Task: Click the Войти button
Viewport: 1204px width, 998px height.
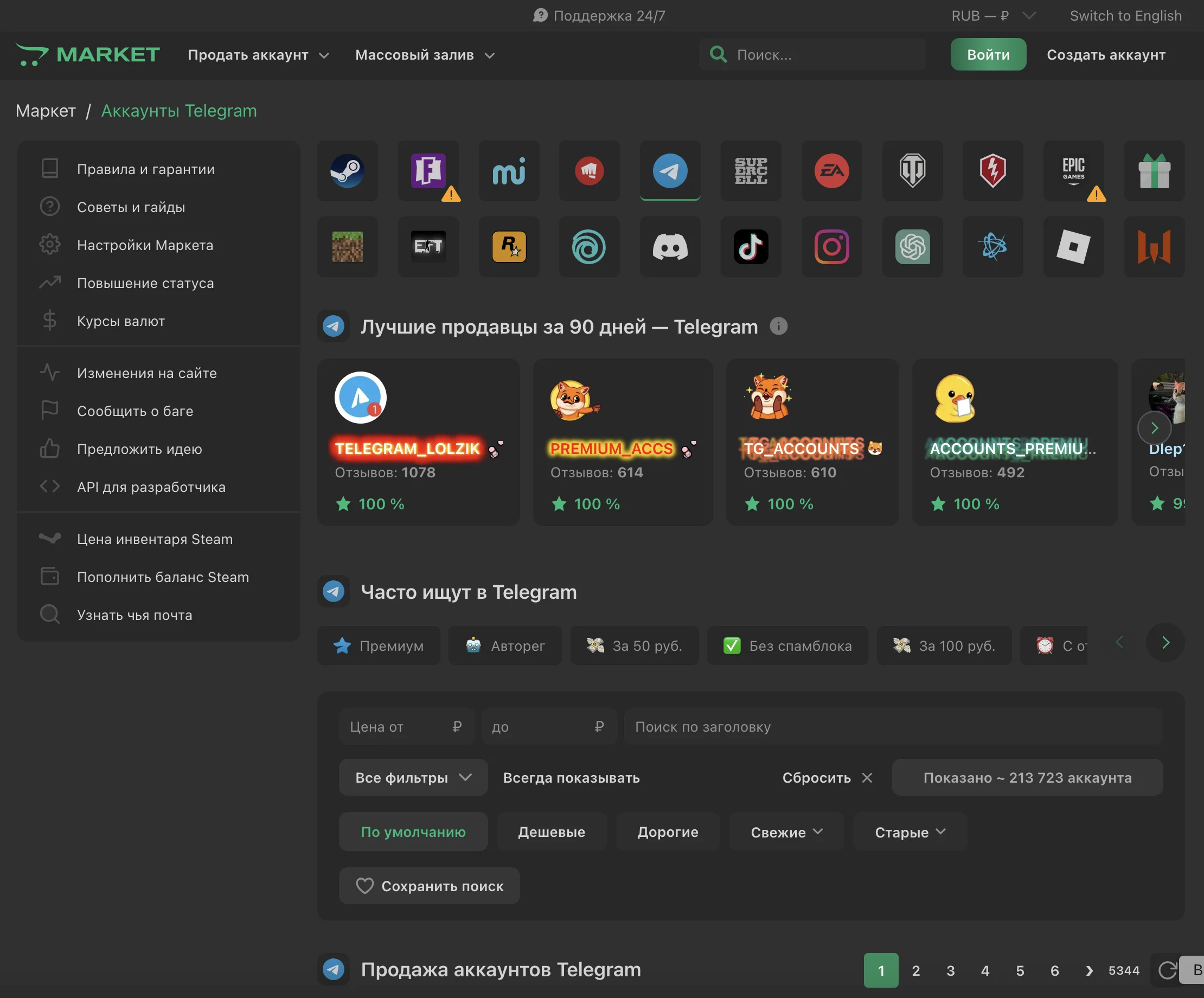Action: coord(989,54)
